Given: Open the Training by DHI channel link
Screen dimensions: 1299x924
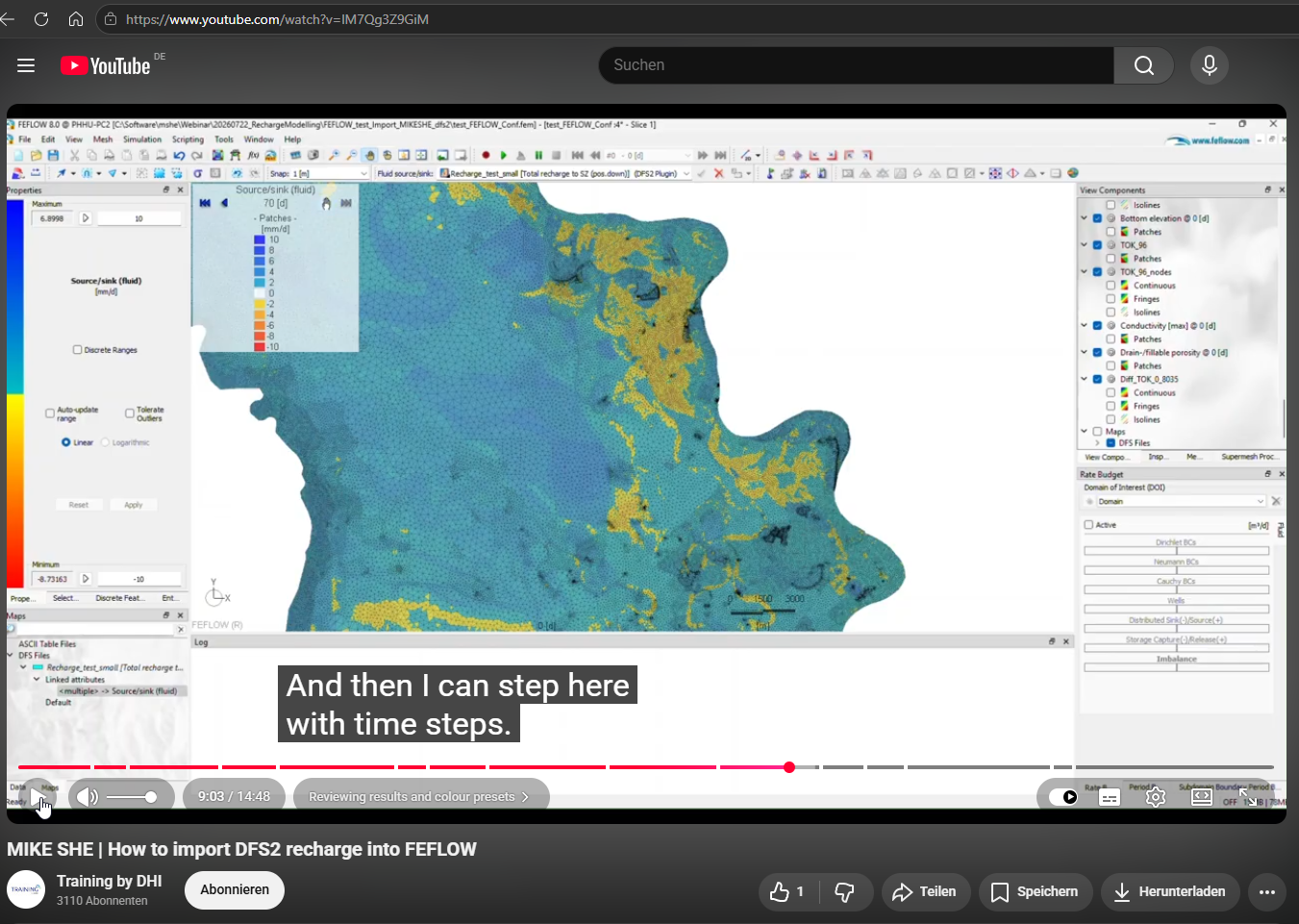Looking at the screenshot, I should tap(109, 882).
